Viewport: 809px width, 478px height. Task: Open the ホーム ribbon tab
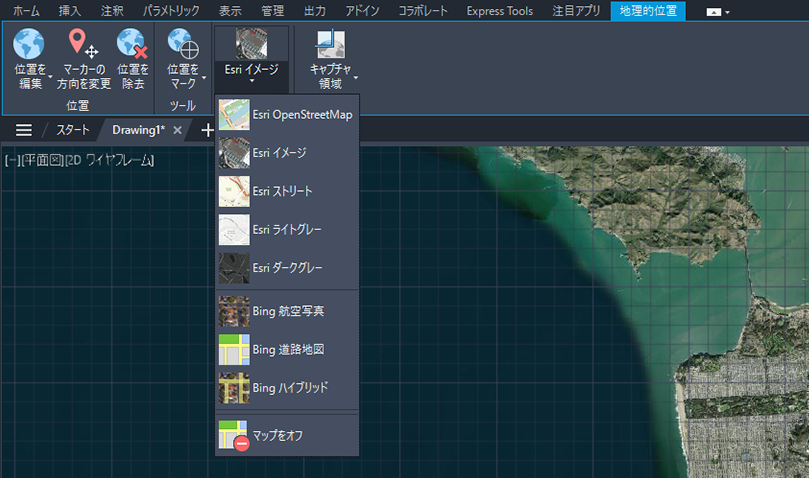pyautogui.click(x=26, y=11)
